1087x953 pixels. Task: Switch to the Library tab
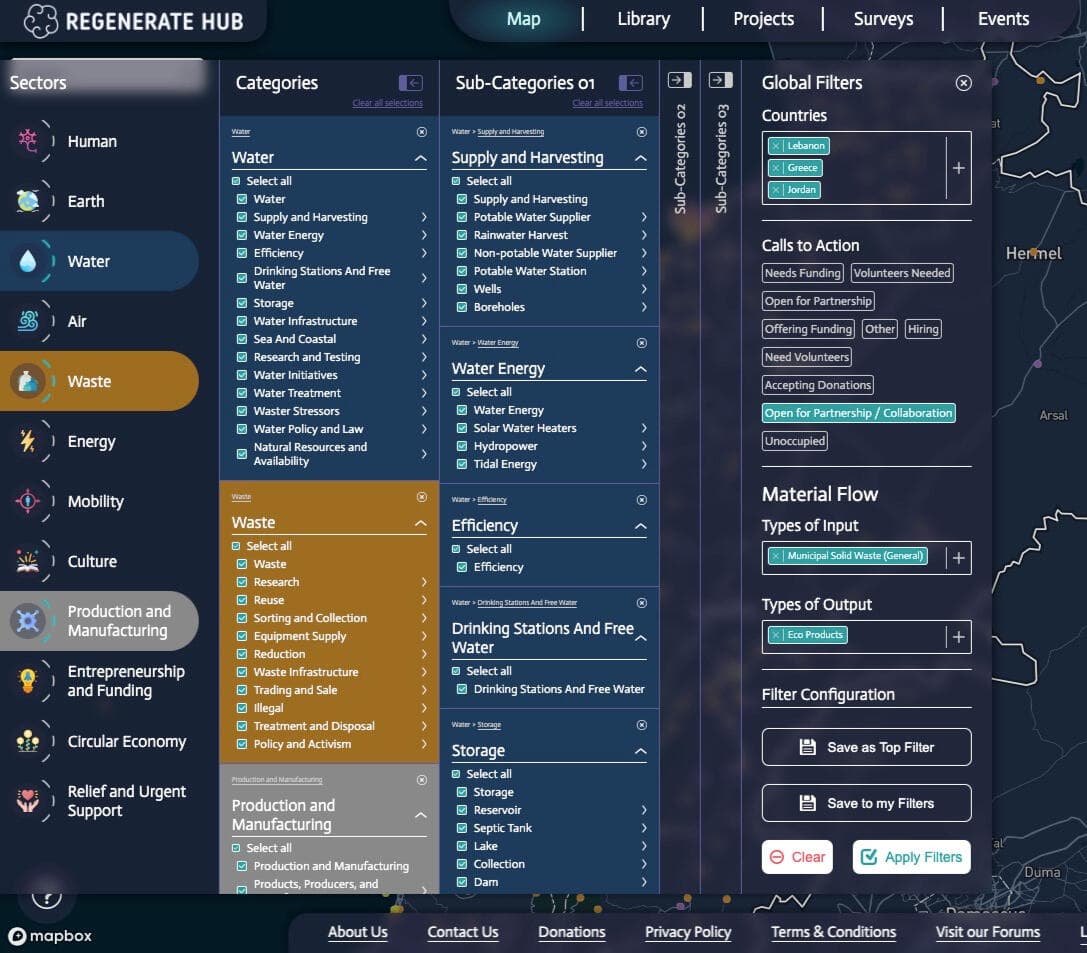tap(643, 18)
